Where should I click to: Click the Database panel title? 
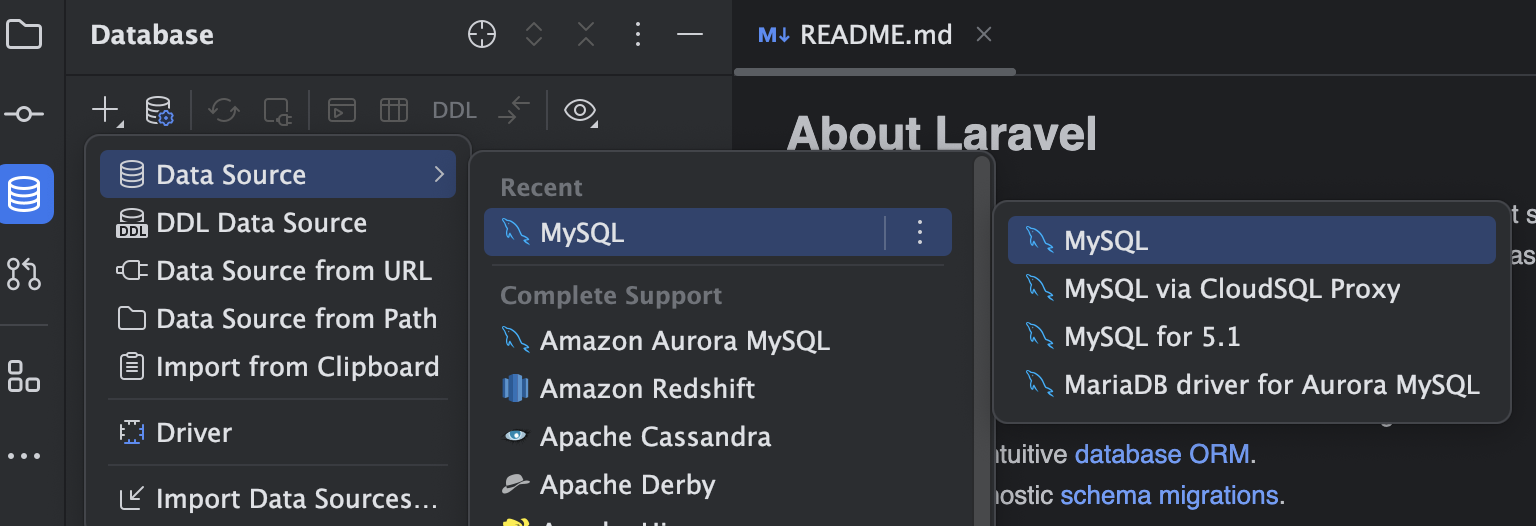(152, 35)
